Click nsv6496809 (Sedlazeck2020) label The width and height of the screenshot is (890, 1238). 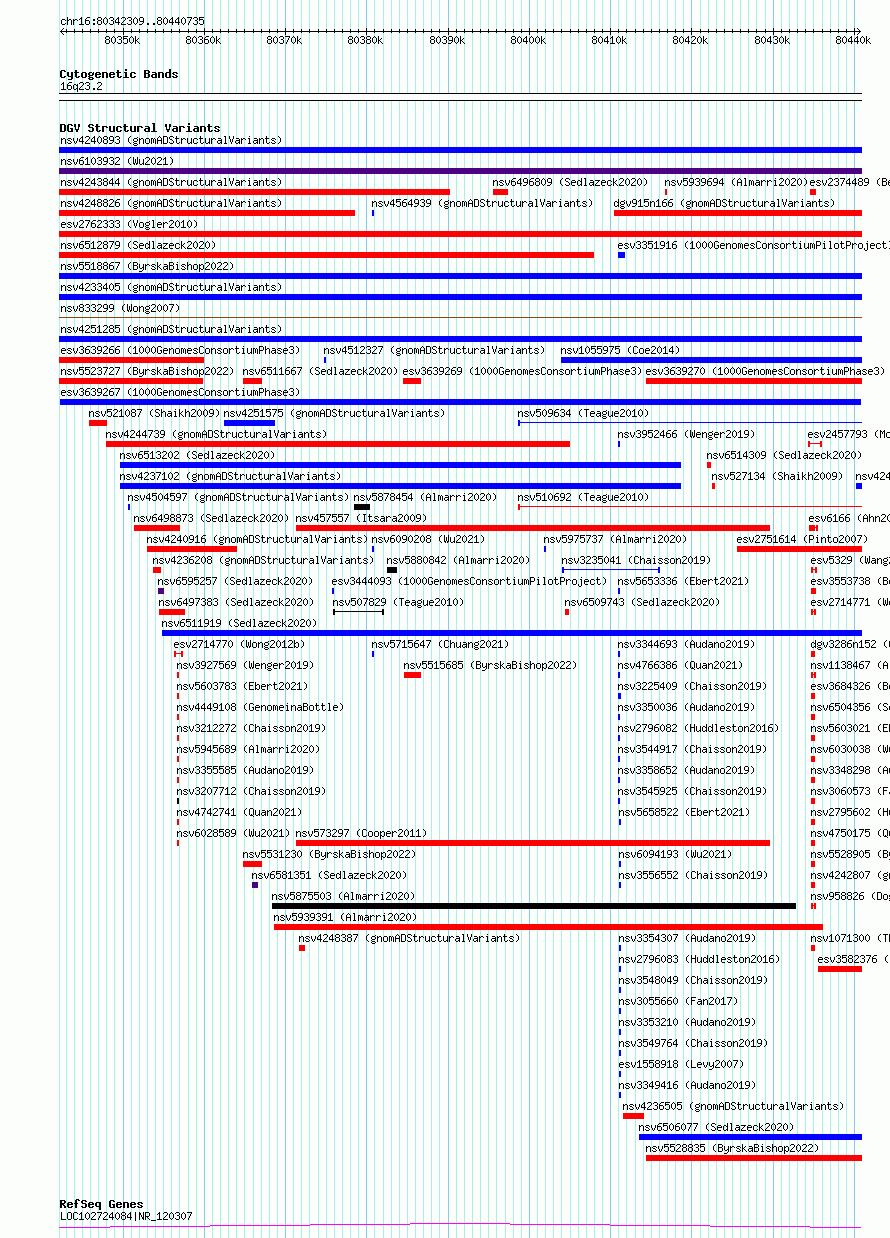tap(570, 182)
